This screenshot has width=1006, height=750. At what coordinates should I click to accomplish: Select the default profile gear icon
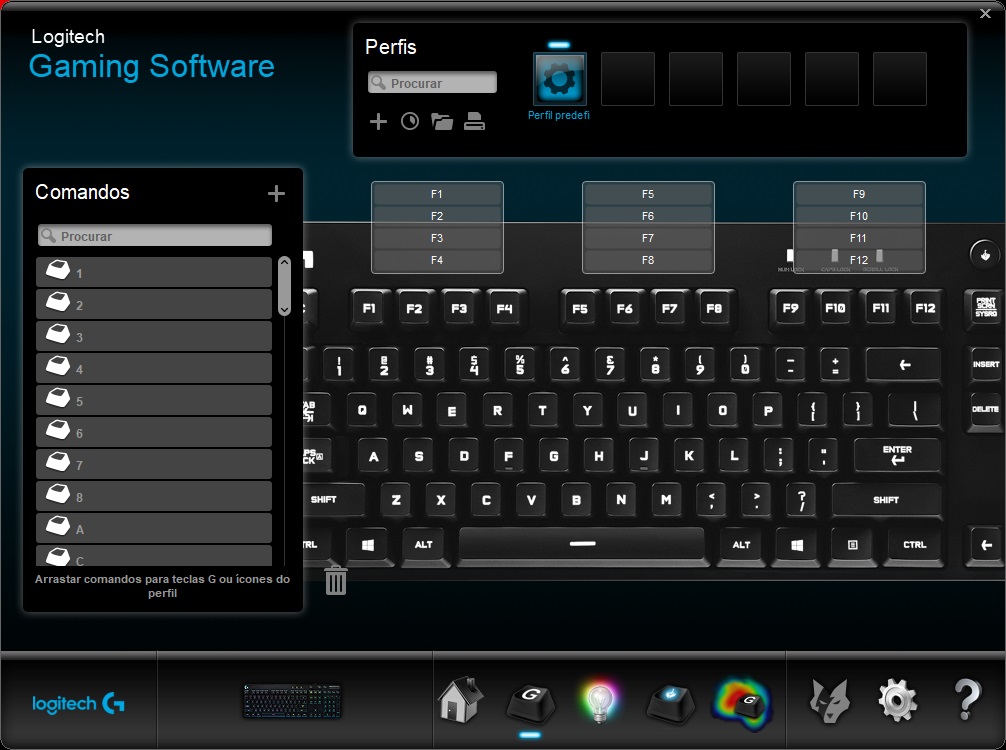coord(559,79)
